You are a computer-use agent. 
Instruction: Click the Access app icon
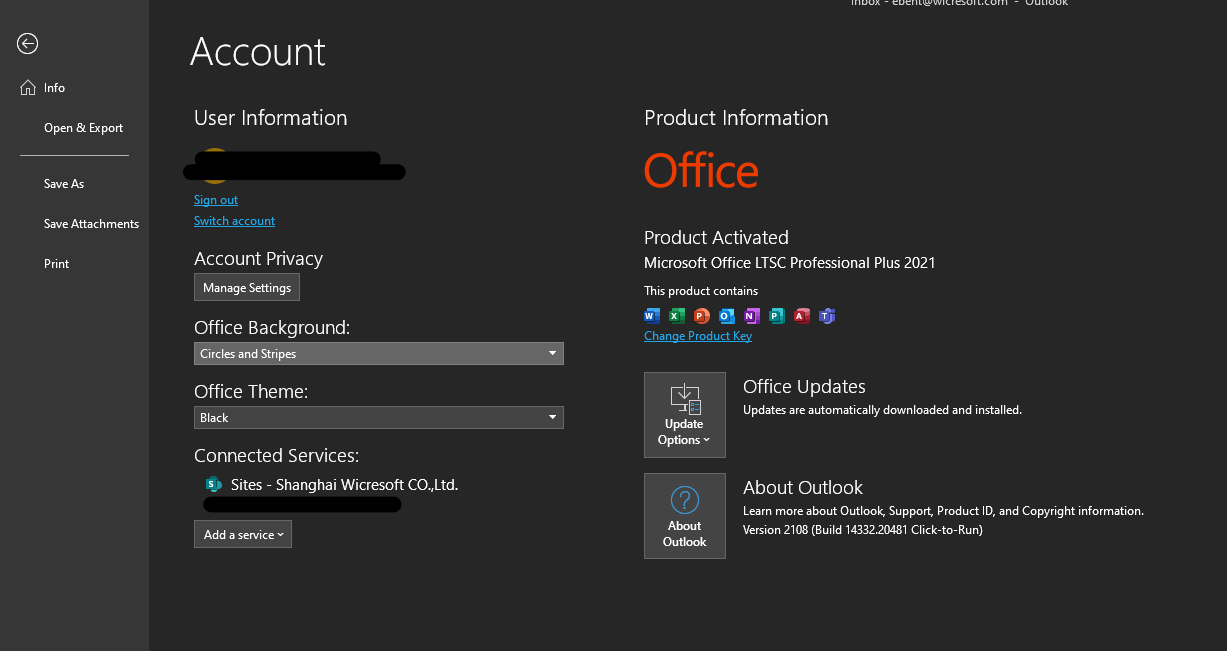click(x=801, y=316)
